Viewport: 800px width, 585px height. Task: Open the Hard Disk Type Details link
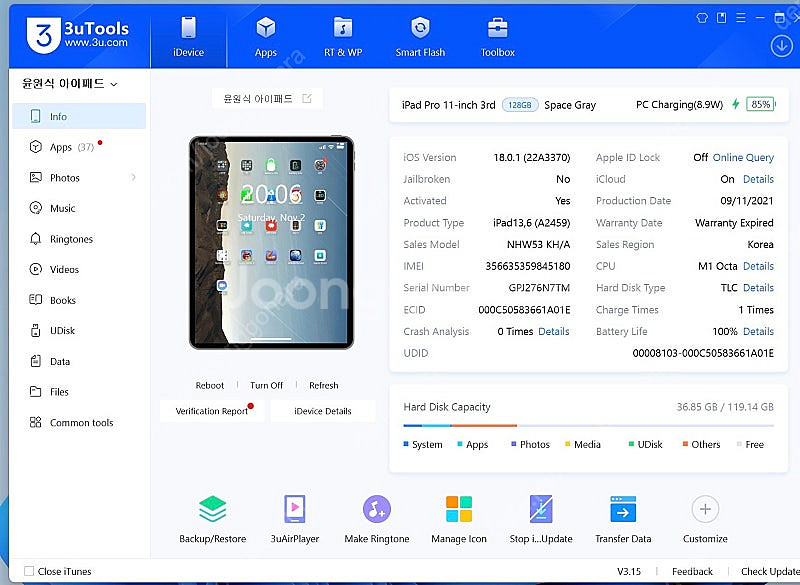click(758, 288)
